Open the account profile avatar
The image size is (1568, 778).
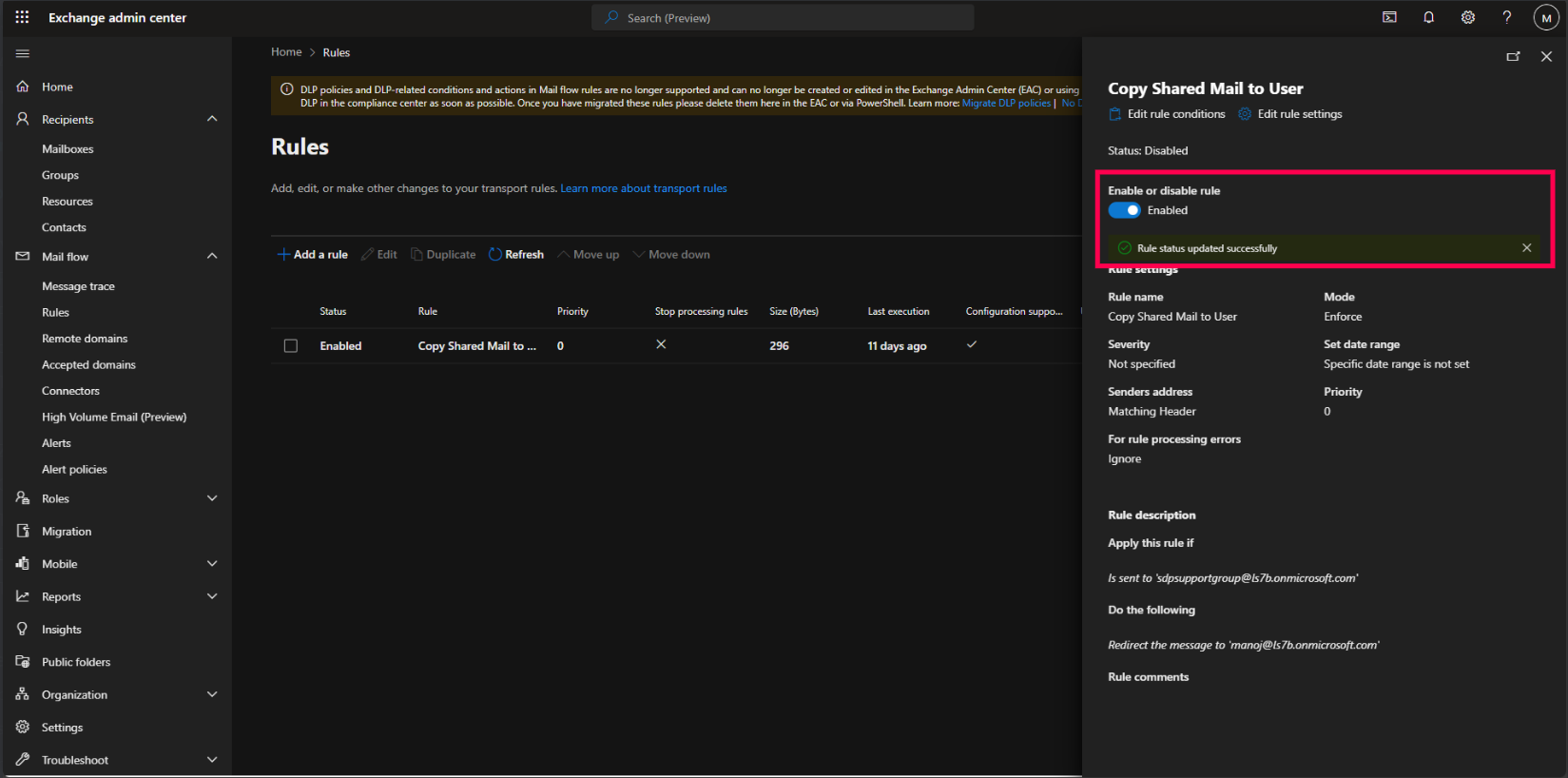[x=1546, y=17]
